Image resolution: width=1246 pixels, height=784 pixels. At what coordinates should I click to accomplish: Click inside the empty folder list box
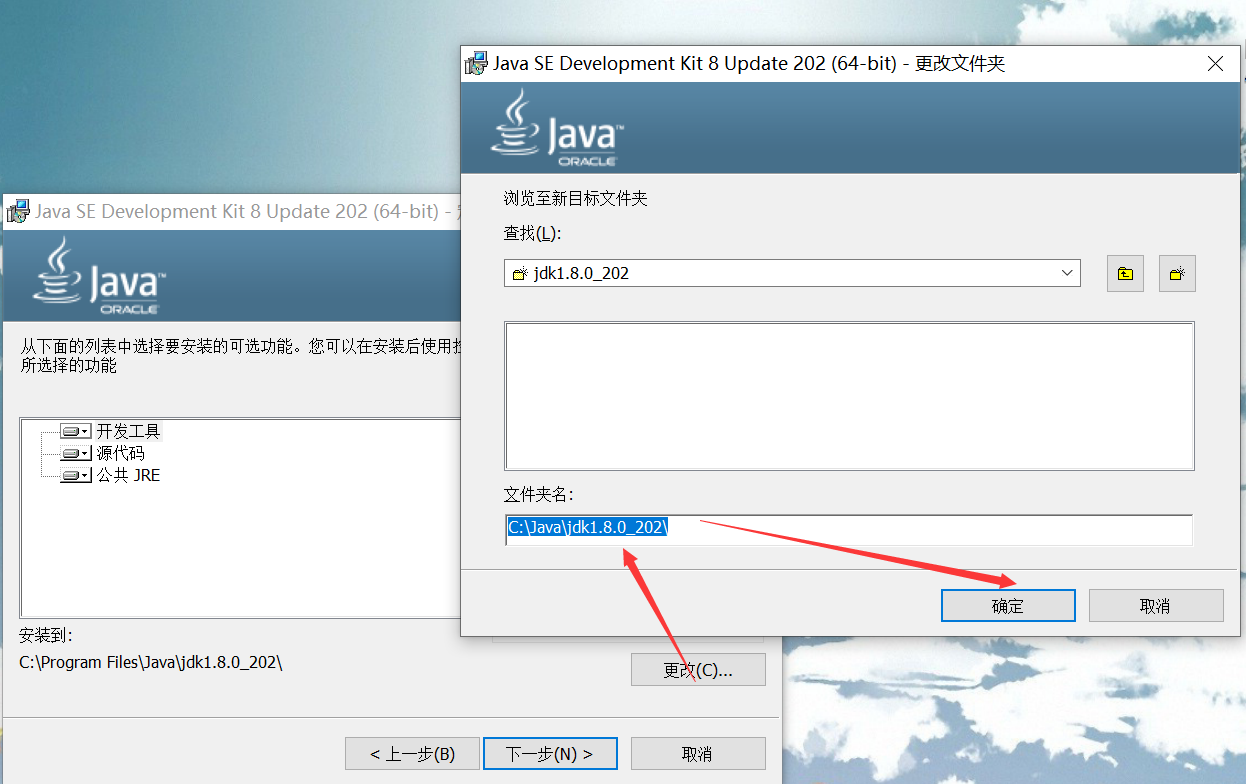coord(849,396)
